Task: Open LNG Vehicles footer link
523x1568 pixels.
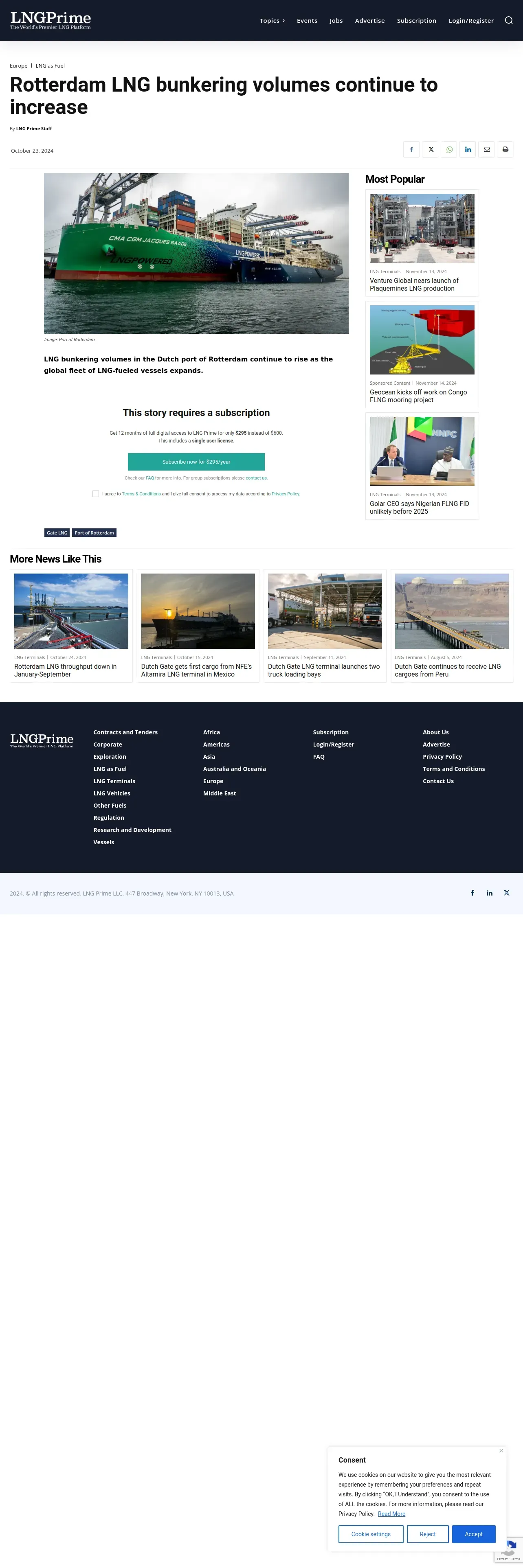Action: click(x=112, y=793)
